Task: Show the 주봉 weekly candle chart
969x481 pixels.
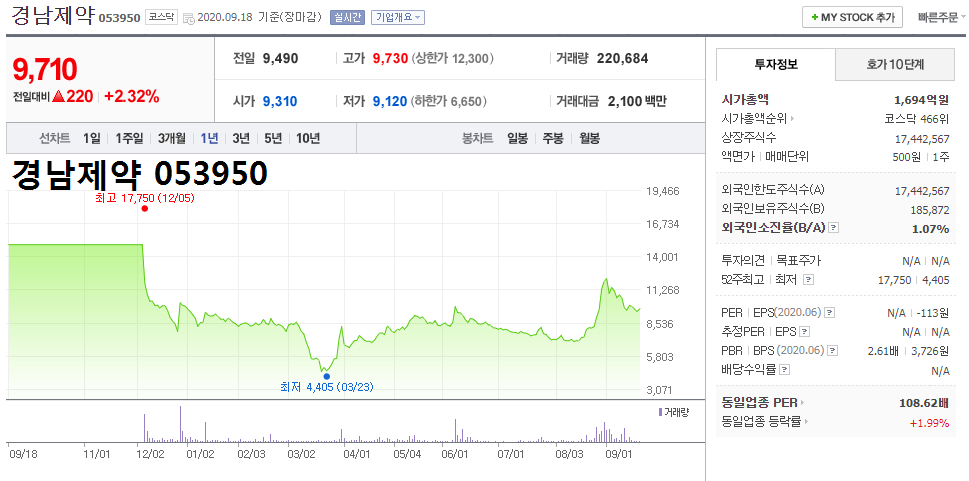Action: point(553,138)
